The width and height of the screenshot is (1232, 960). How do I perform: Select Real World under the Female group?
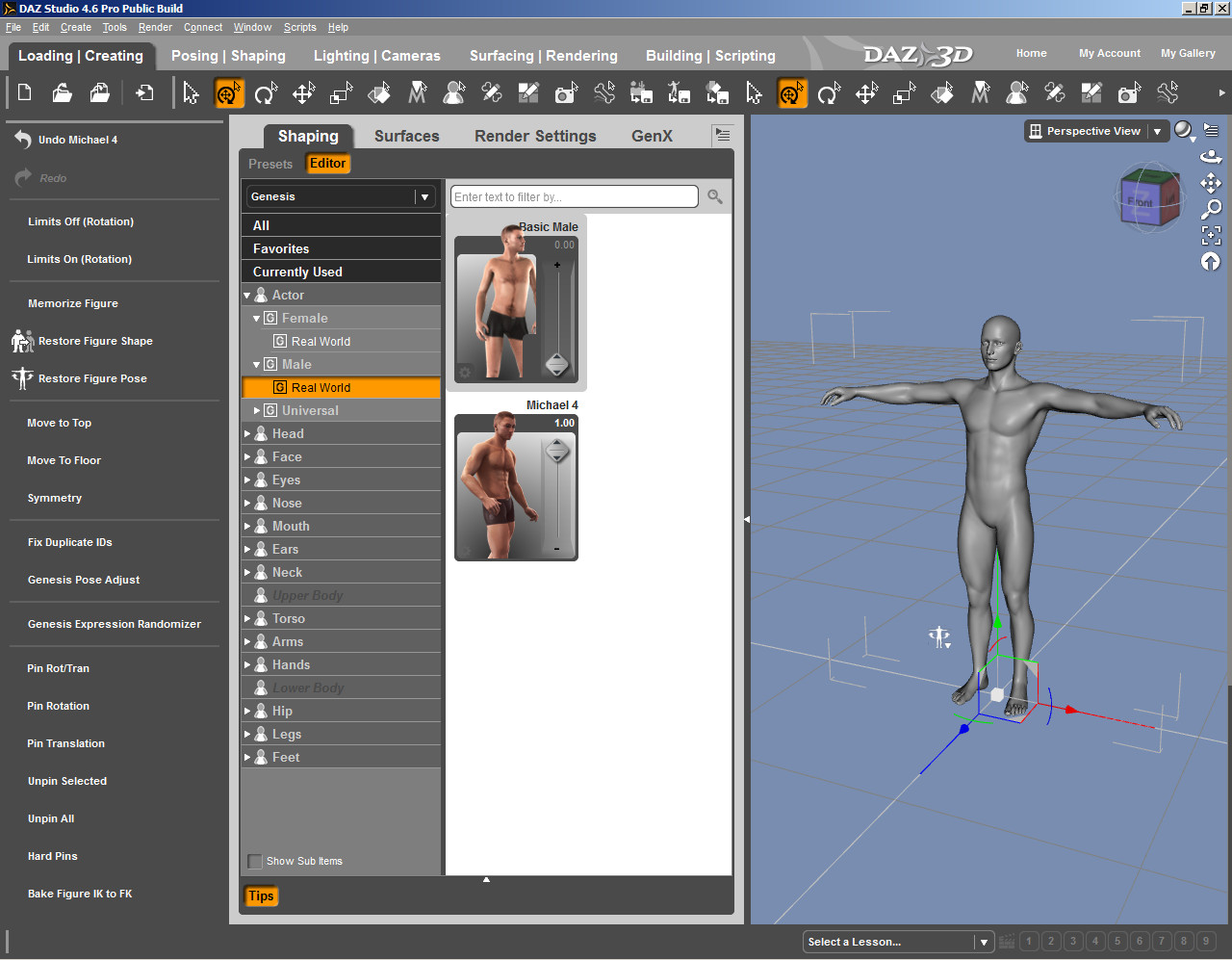click(x=321, y=342)
